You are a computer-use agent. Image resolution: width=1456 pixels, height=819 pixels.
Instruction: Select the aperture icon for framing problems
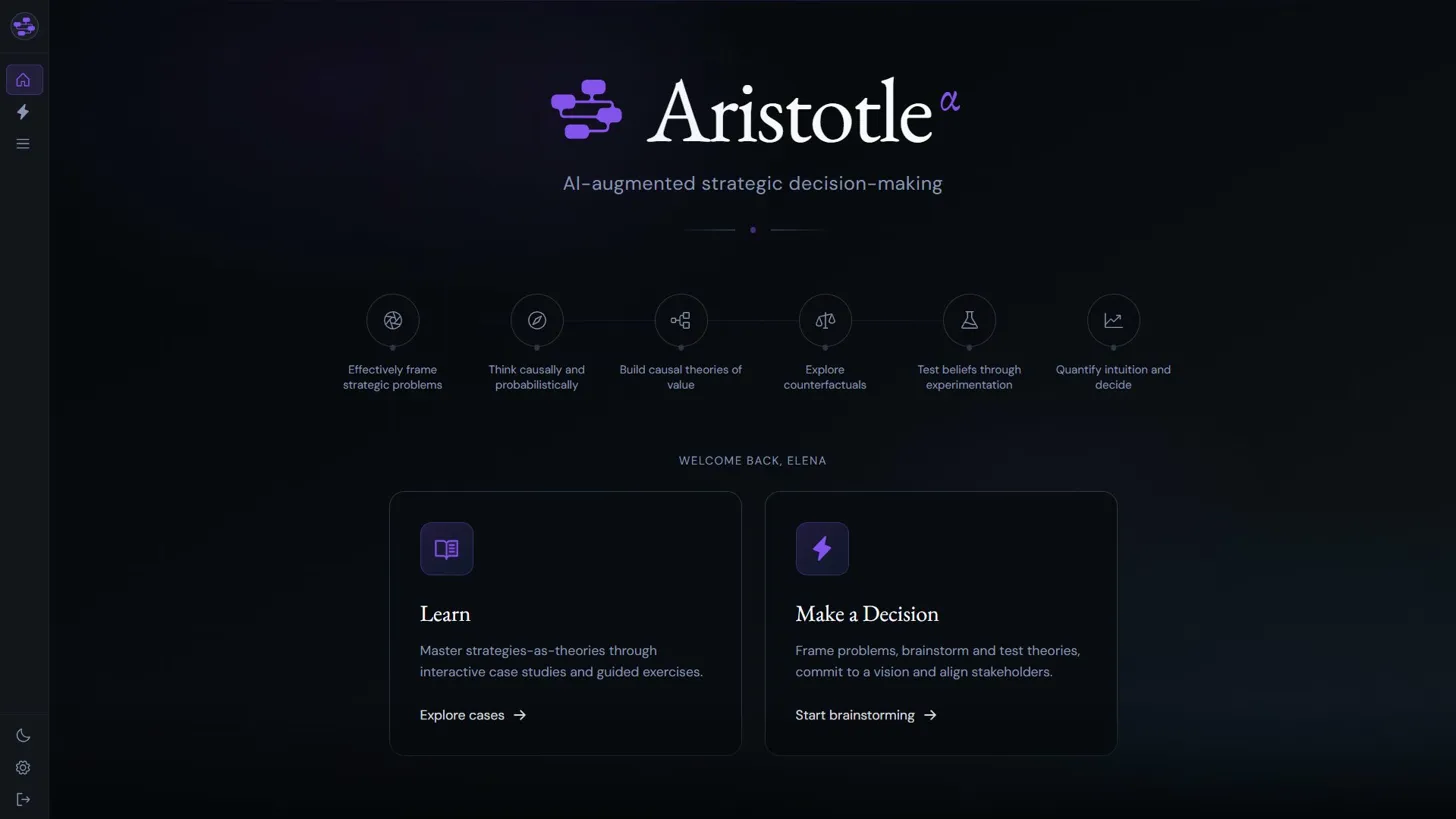(x=393, y=320)
